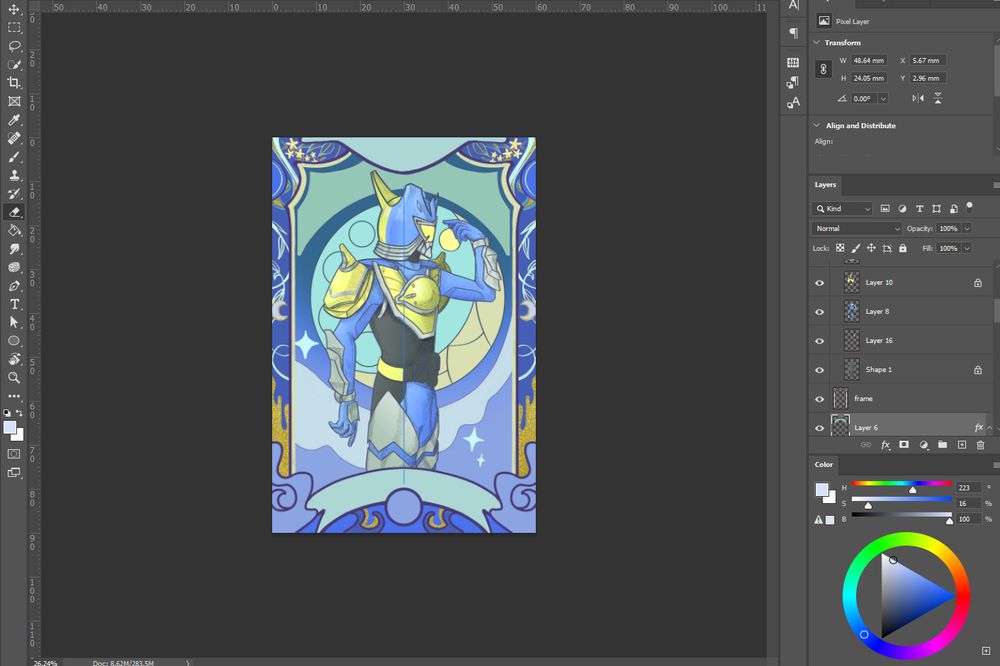The height and width of the screenshot is (666, 1000).
Task: Select the Hand tool
Action: [14, 359]
